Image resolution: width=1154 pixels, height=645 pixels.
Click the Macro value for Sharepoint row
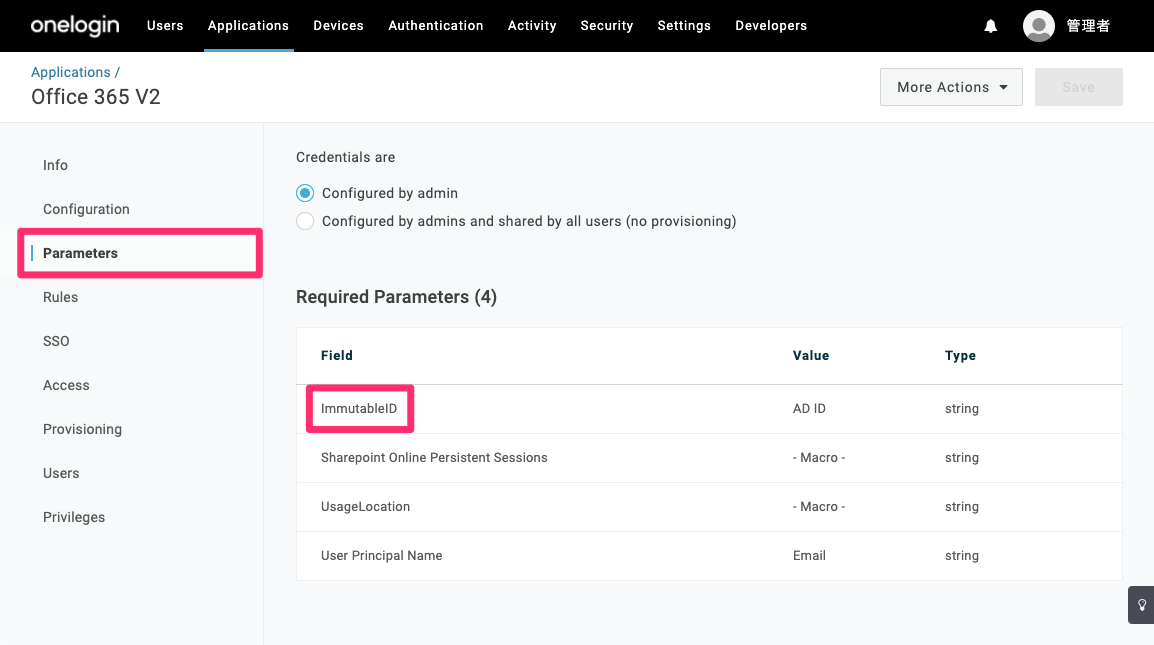click(818, 458)
